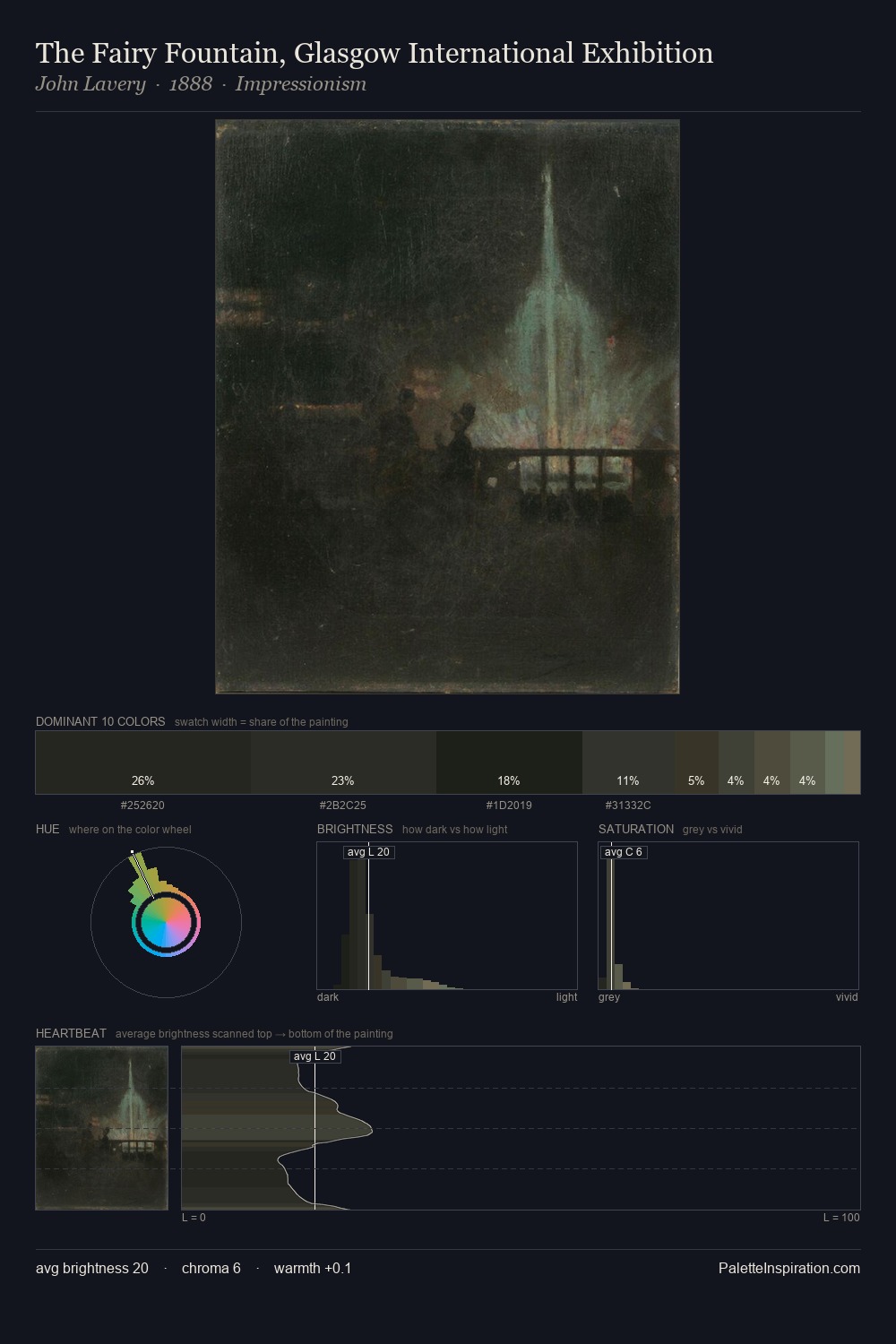
Task: Click the light axis label
Action: (x=566, y=997)
